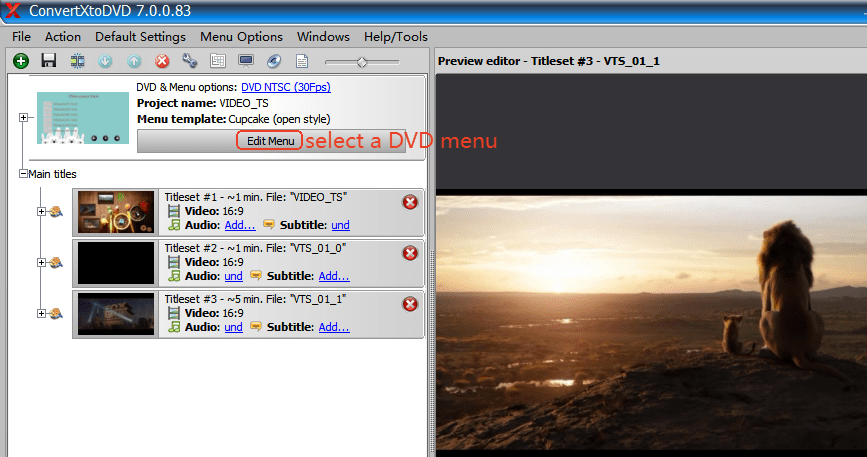The height and width of the screenshot is (457, 867).
Task: Click the red remove icon in toolbar
Action: point(162,62)
